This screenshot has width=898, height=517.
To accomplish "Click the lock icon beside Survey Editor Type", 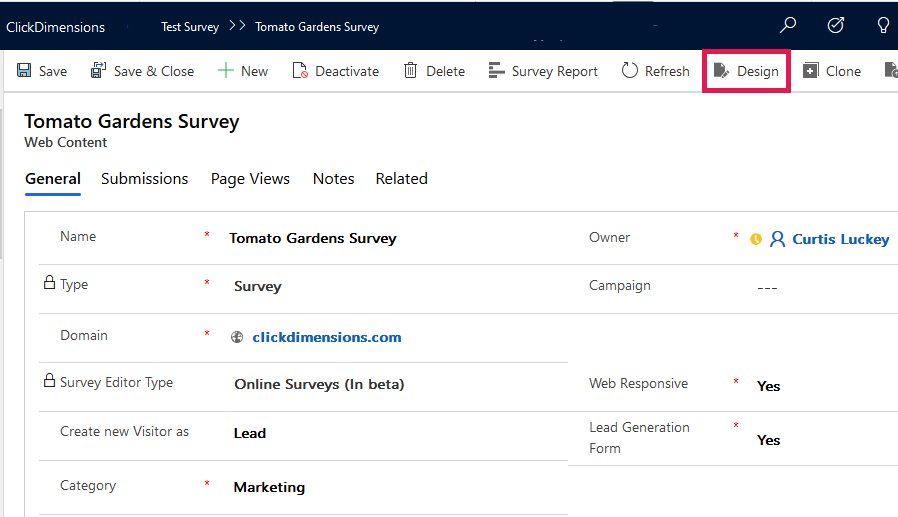I will point(50,380).
